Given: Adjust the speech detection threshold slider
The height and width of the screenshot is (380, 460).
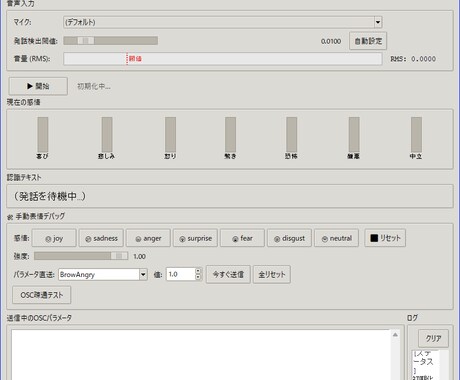Looking at the screenshot, I should (x=111, y=41).
